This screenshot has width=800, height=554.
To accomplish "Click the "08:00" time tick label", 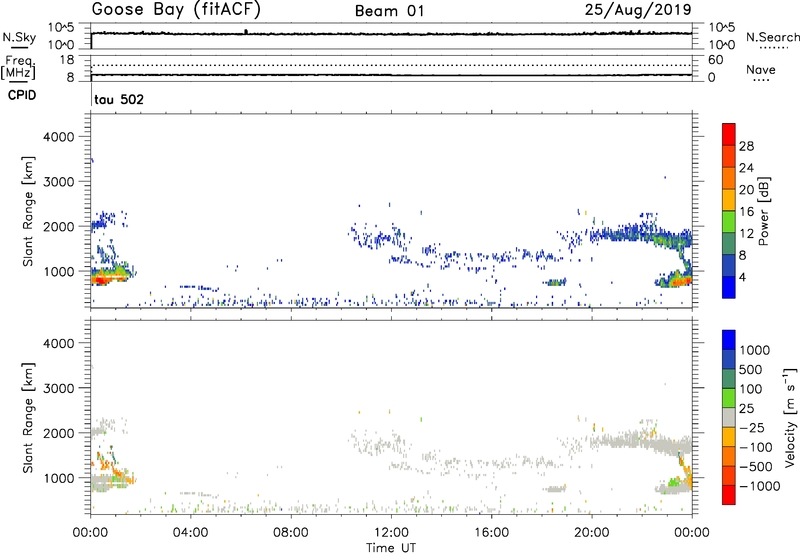I will (x=291, y=533).
